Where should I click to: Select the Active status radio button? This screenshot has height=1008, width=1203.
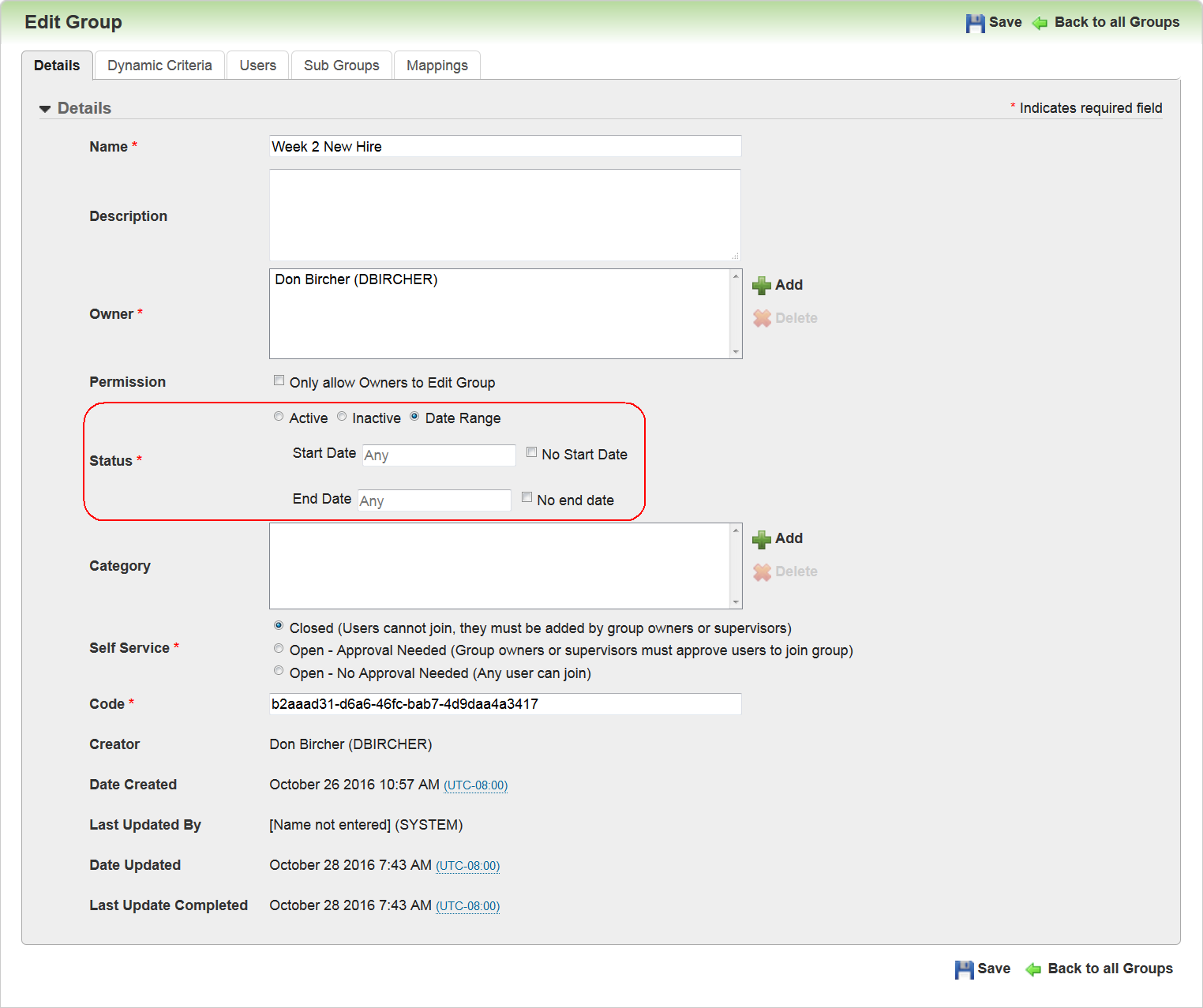tap(279, 416)
